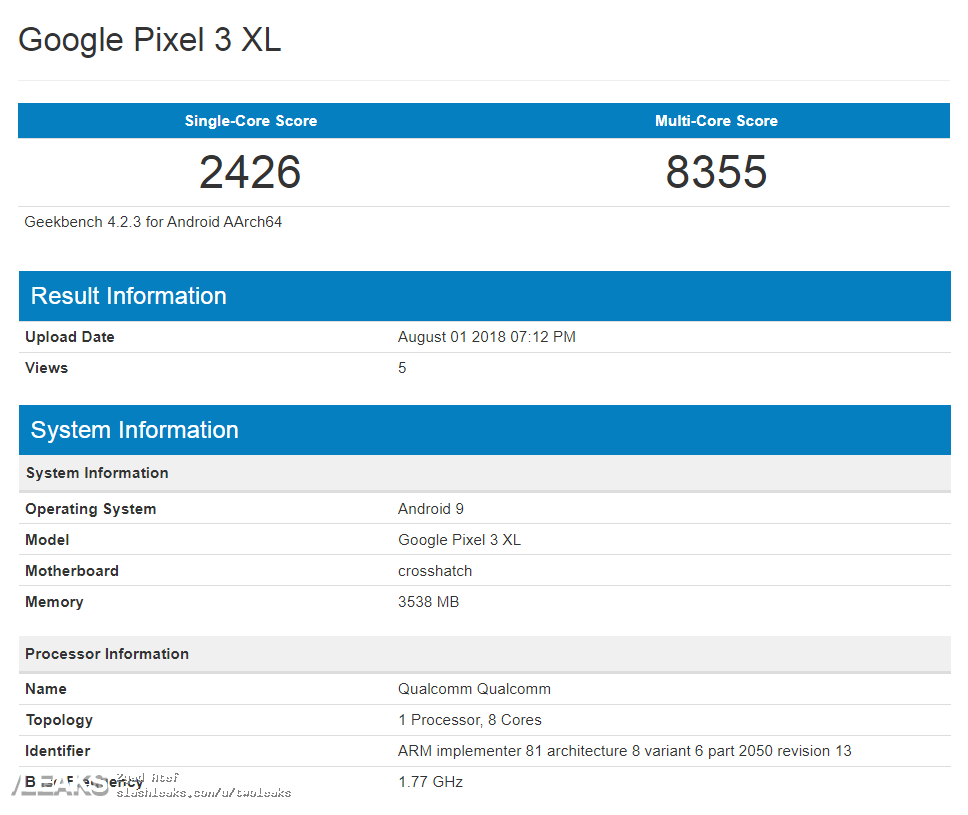Viewport: 968px width, 815px height.
Task: Click the Google Pixel 3 XL page title
Action: pos(150,39)
